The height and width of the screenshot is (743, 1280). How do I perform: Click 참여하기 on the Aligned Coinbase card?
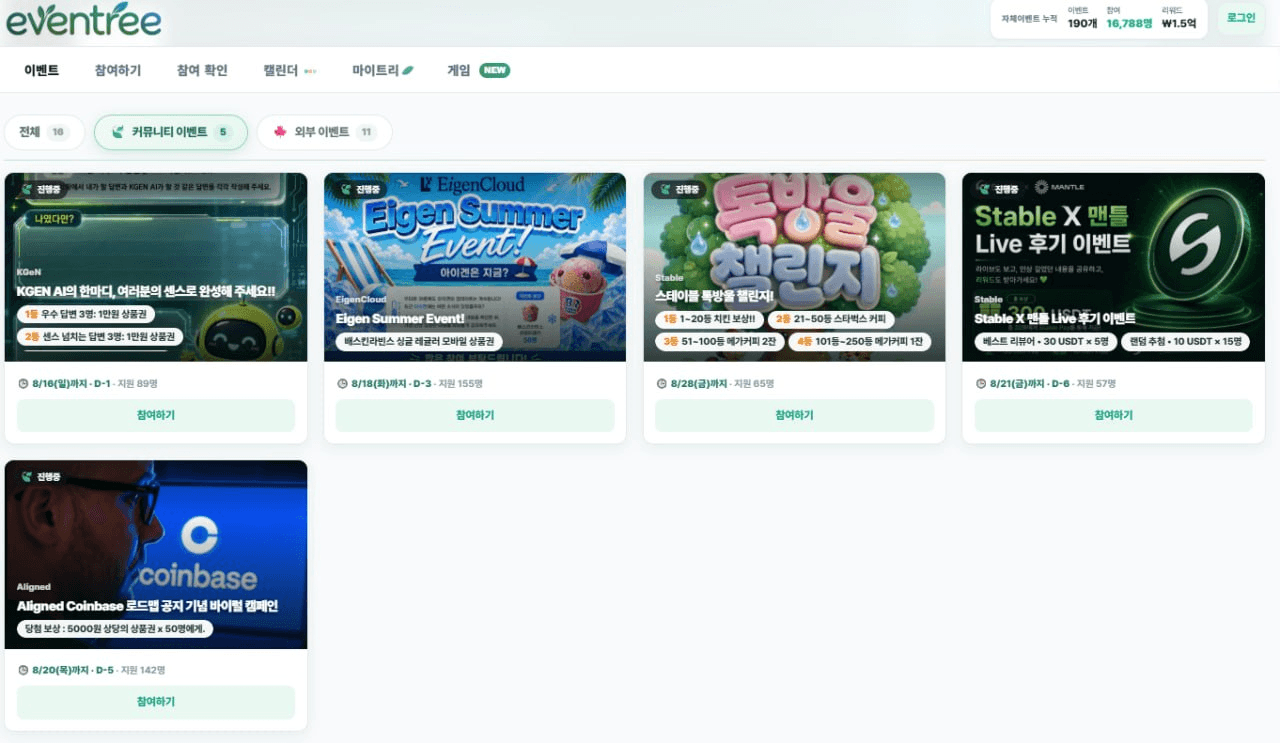(156, 702)
